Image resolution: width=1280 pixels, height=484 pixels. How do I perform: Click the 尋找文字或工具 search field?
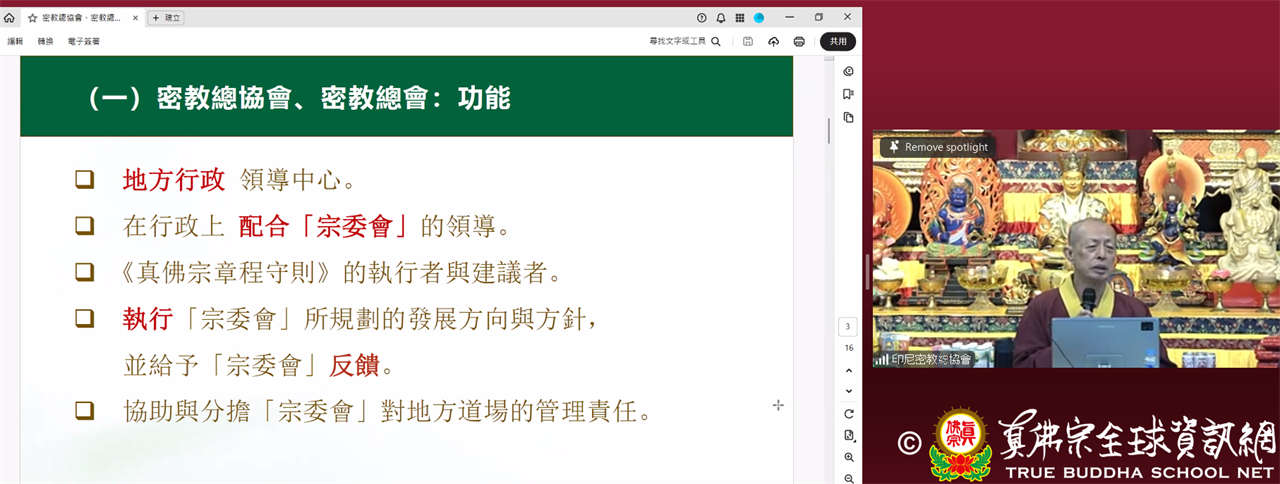684,42
